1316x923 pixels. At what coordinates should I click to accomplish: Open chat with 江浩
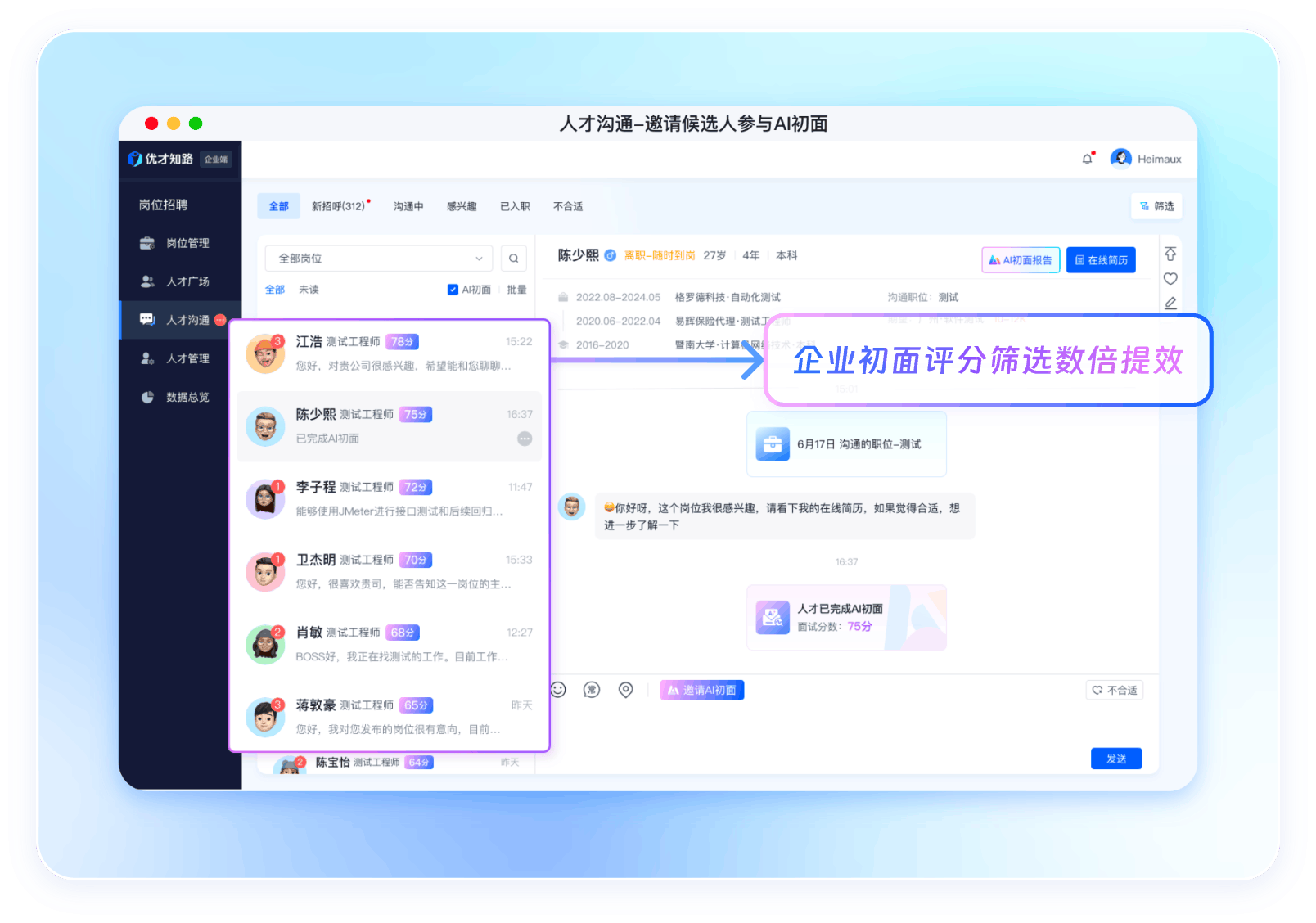[390, 353]
